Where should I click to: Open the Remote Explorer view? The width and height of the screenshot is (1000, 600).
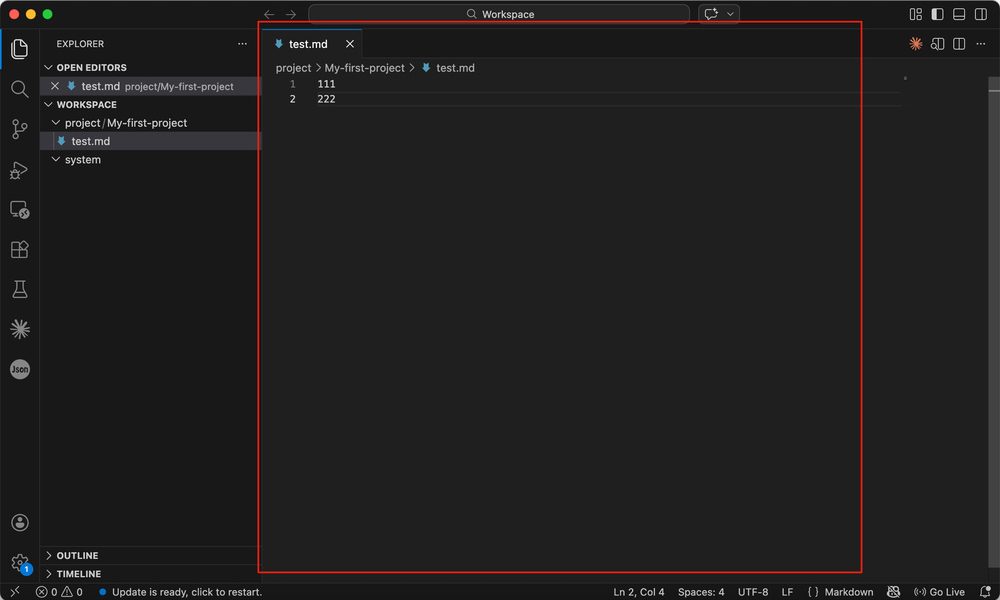click(19, 209)
